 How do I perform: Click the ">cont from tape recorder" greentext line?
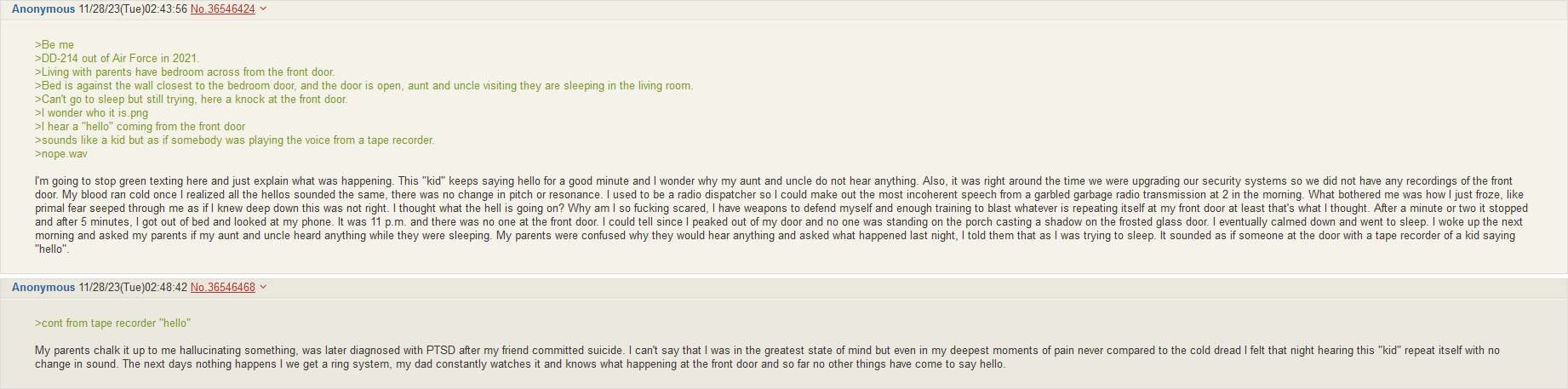[112, 323]
